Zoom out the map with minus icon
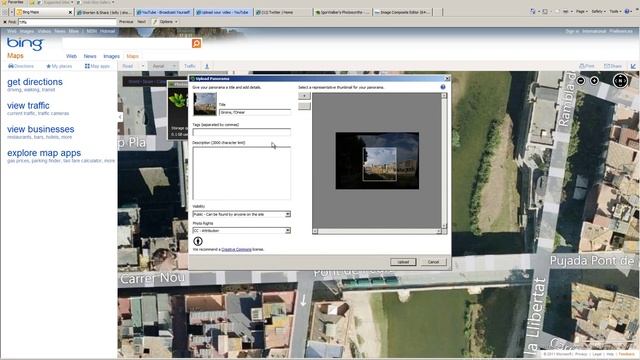 coord(580,81)
